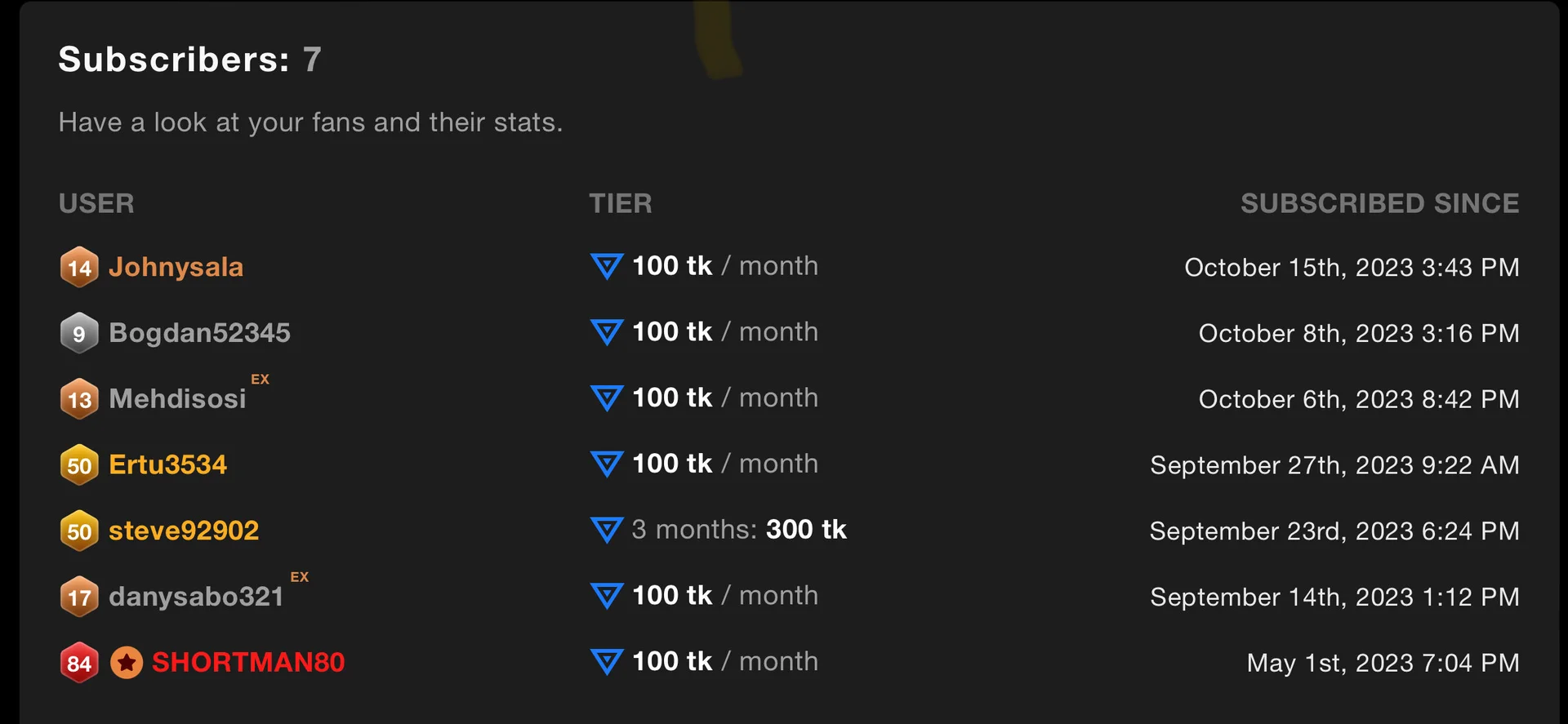Click Johnysala's level 14 badge icon
The image size is (1568, 724).
pos(79,267)
